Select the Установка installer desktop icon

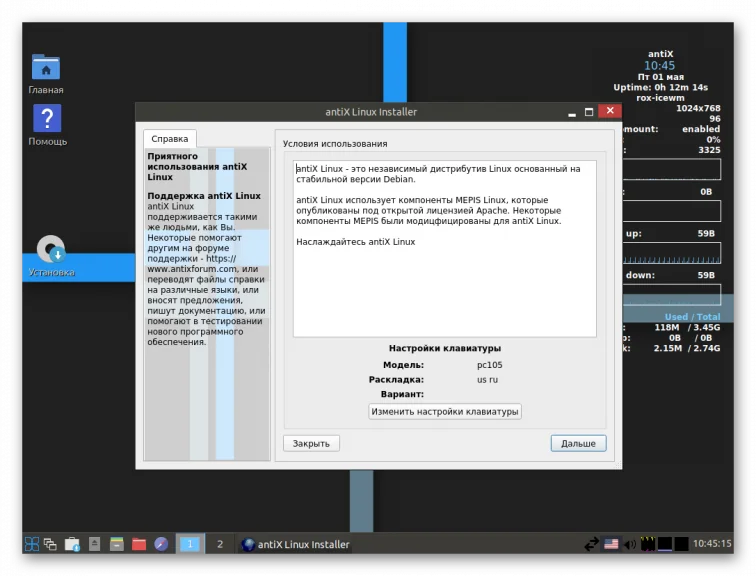coord(51,256)
